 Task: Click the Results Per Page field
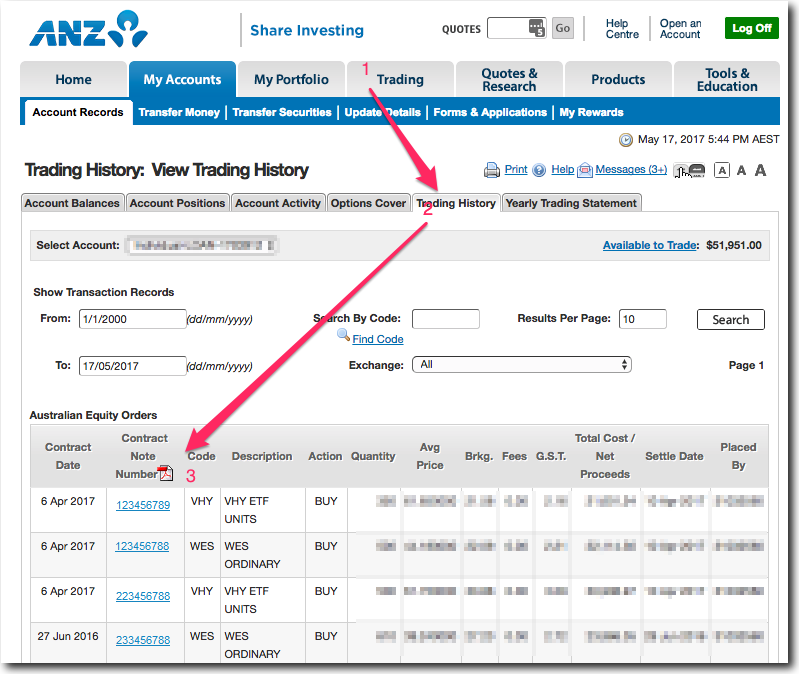point(641,319)
